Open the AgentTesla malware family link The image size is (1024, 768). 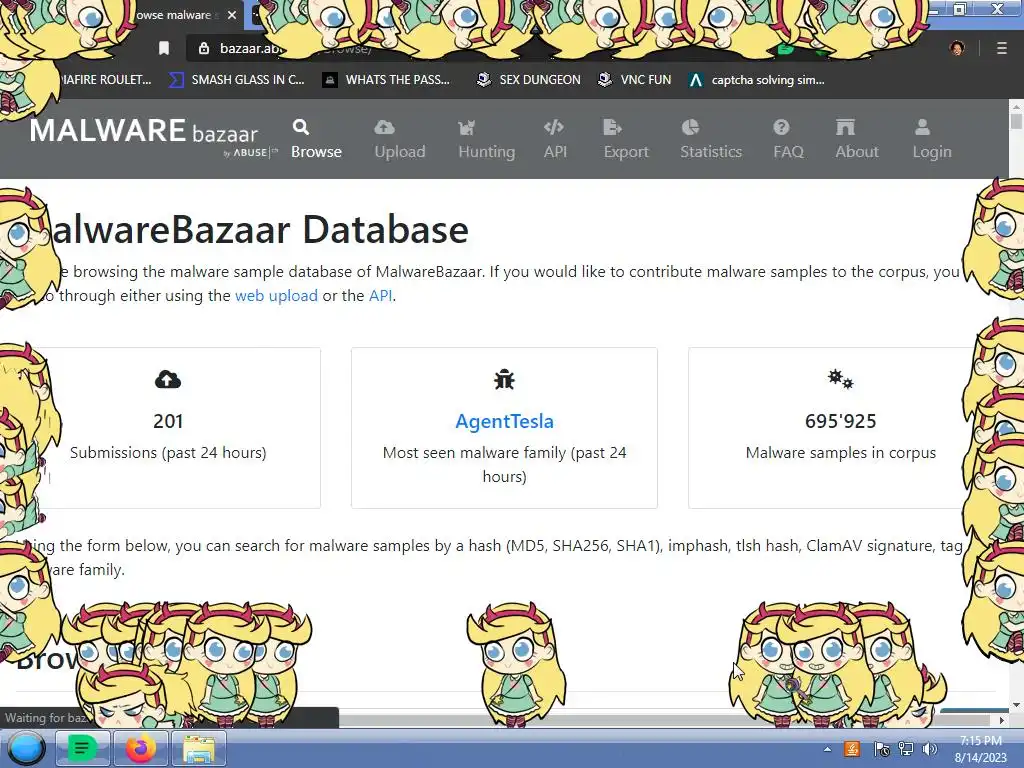504,421
